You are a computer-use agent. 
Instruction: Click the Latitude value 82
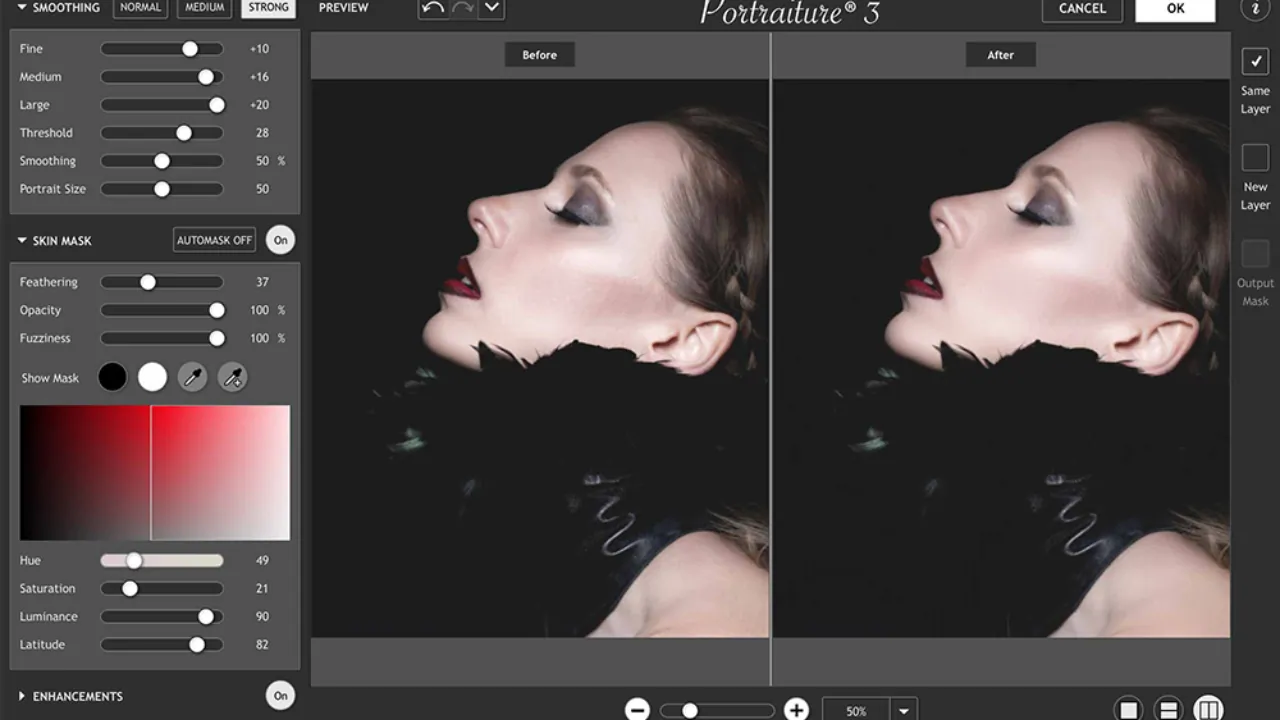click(x=262, y=645)
